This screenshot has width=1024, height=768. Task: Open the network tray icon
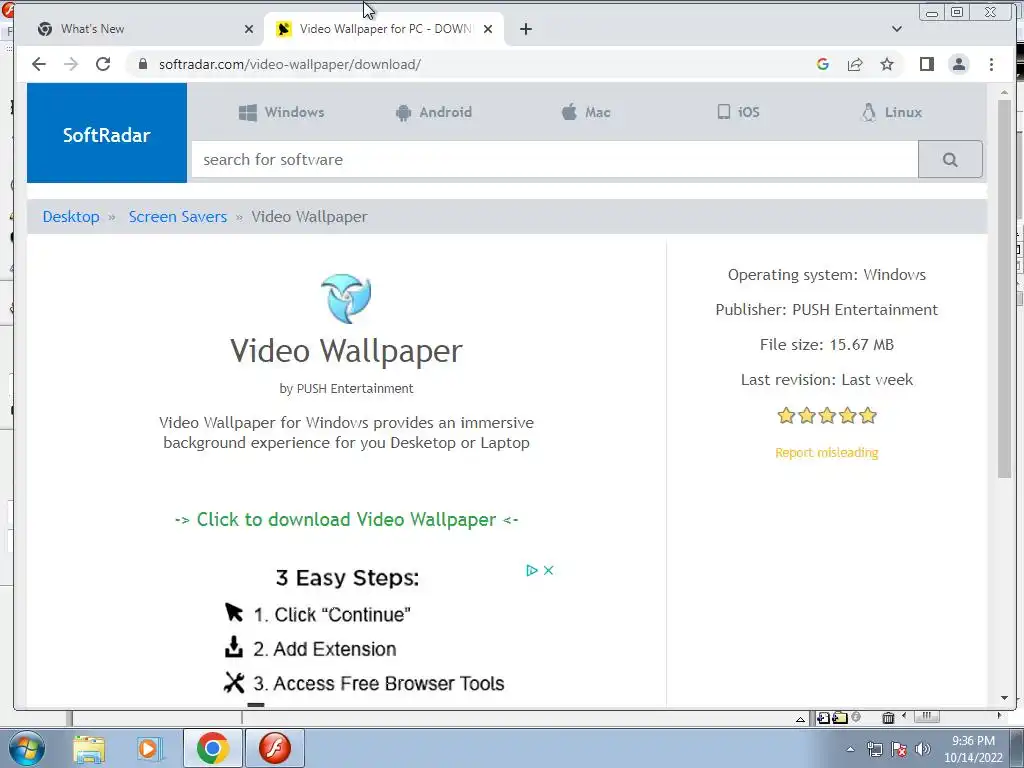[874, 750]
